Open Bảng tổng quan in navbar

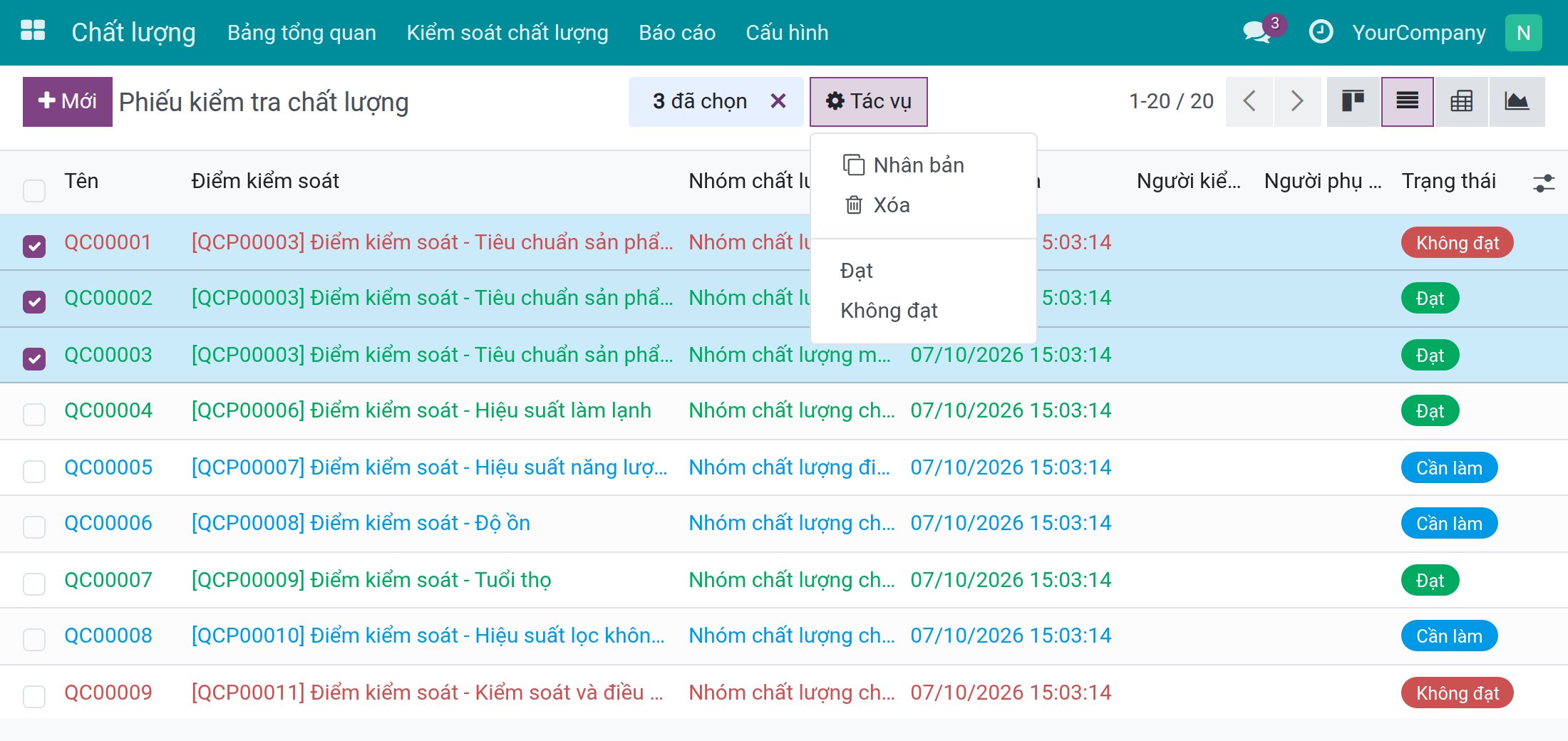[301, 33]
